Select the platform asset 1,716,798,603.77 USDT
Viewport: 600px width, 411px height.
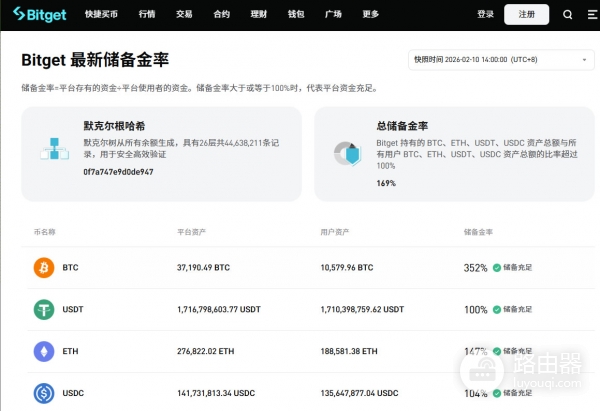pyautogui.click(x=219, y=309)
